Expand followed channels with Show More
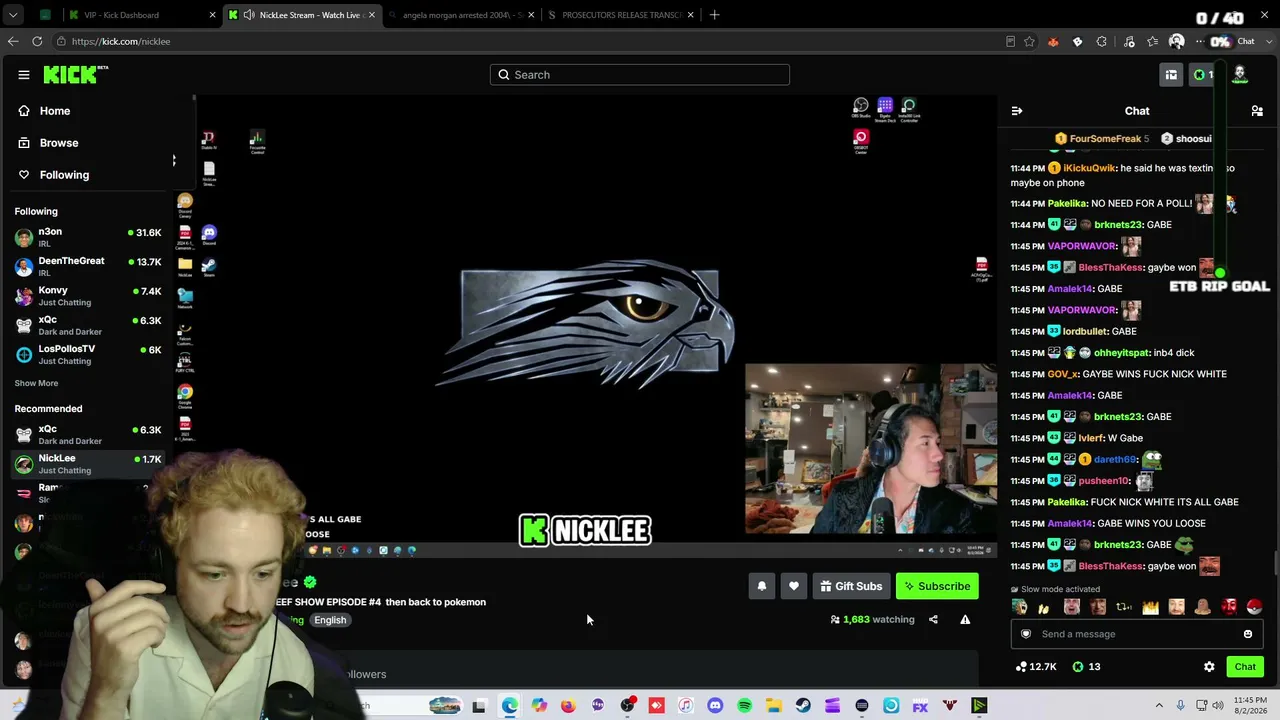 [36, 383]
